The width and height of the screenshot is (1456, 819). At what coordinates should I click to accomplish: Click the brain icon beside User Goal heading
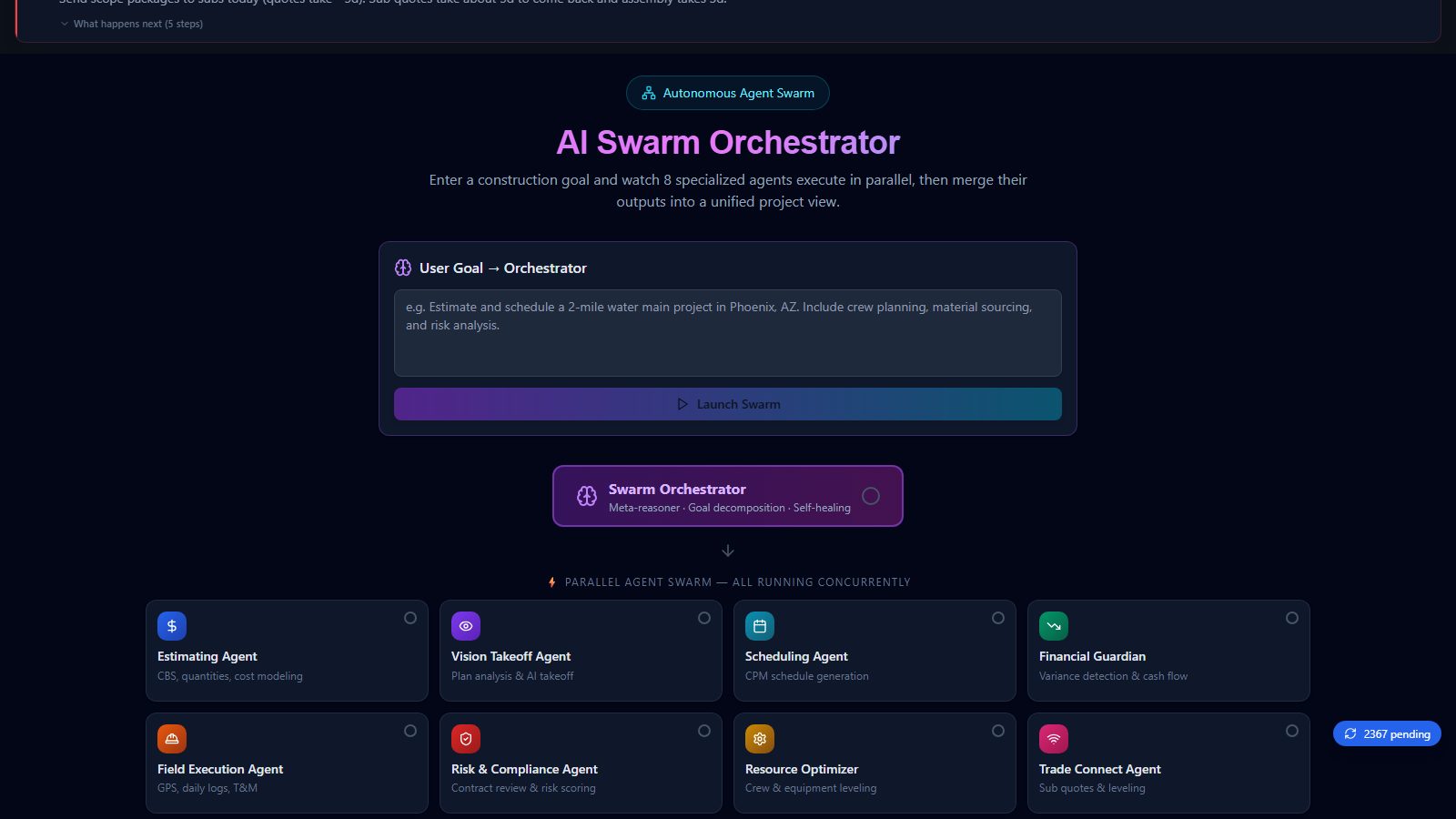(403, 268)
